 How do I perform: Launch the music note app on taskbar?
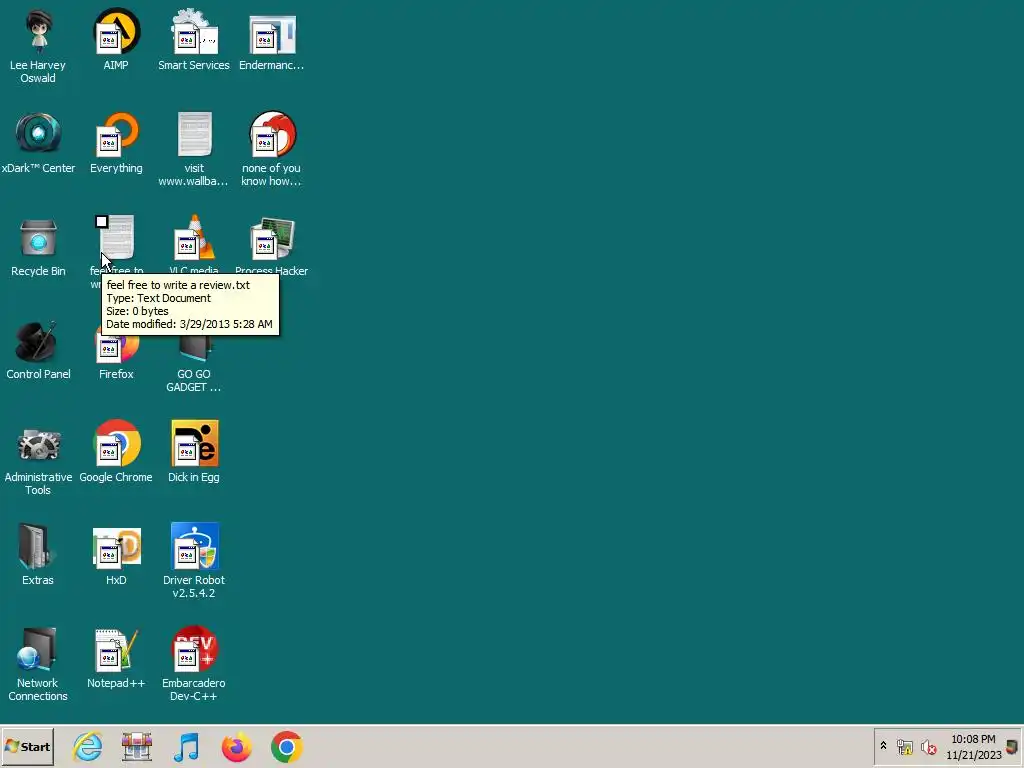click(x=187, y=747)
